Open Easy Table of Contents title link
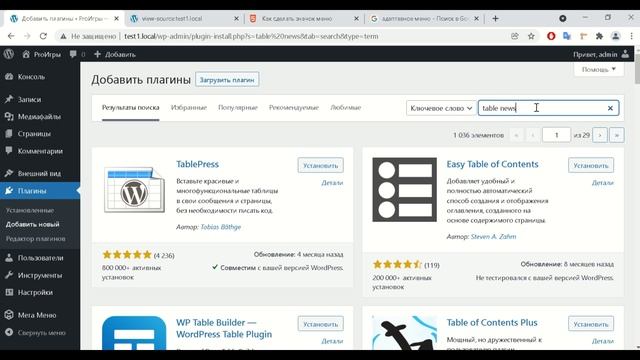The height and width of the screenshot is (360, 640). 492,164
